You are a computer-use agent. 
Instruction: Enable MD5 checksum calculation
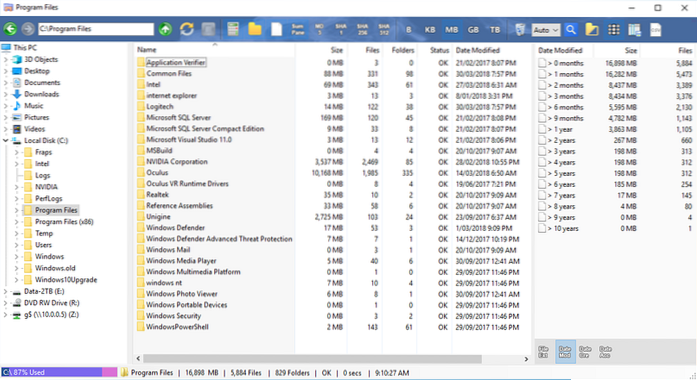[319, 30]
